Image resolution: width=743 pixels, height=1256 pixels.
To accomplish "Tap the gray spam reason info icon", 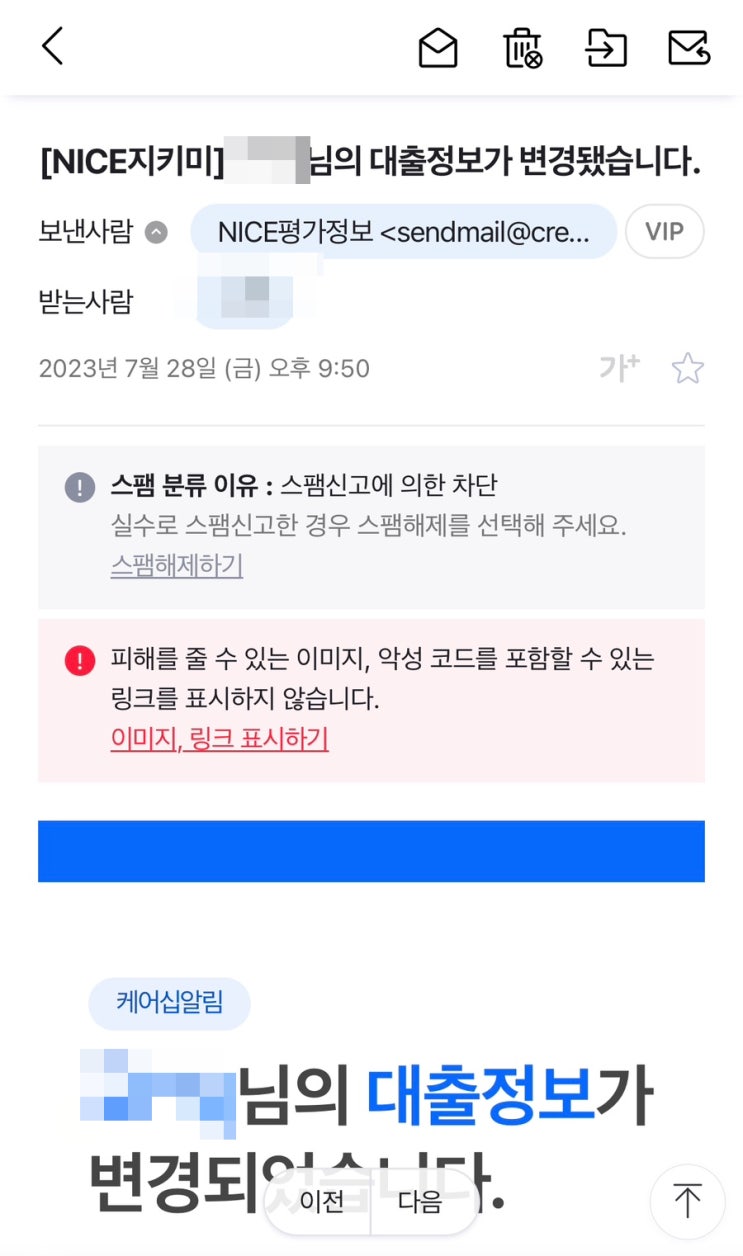I will click(x=80, y=487).
